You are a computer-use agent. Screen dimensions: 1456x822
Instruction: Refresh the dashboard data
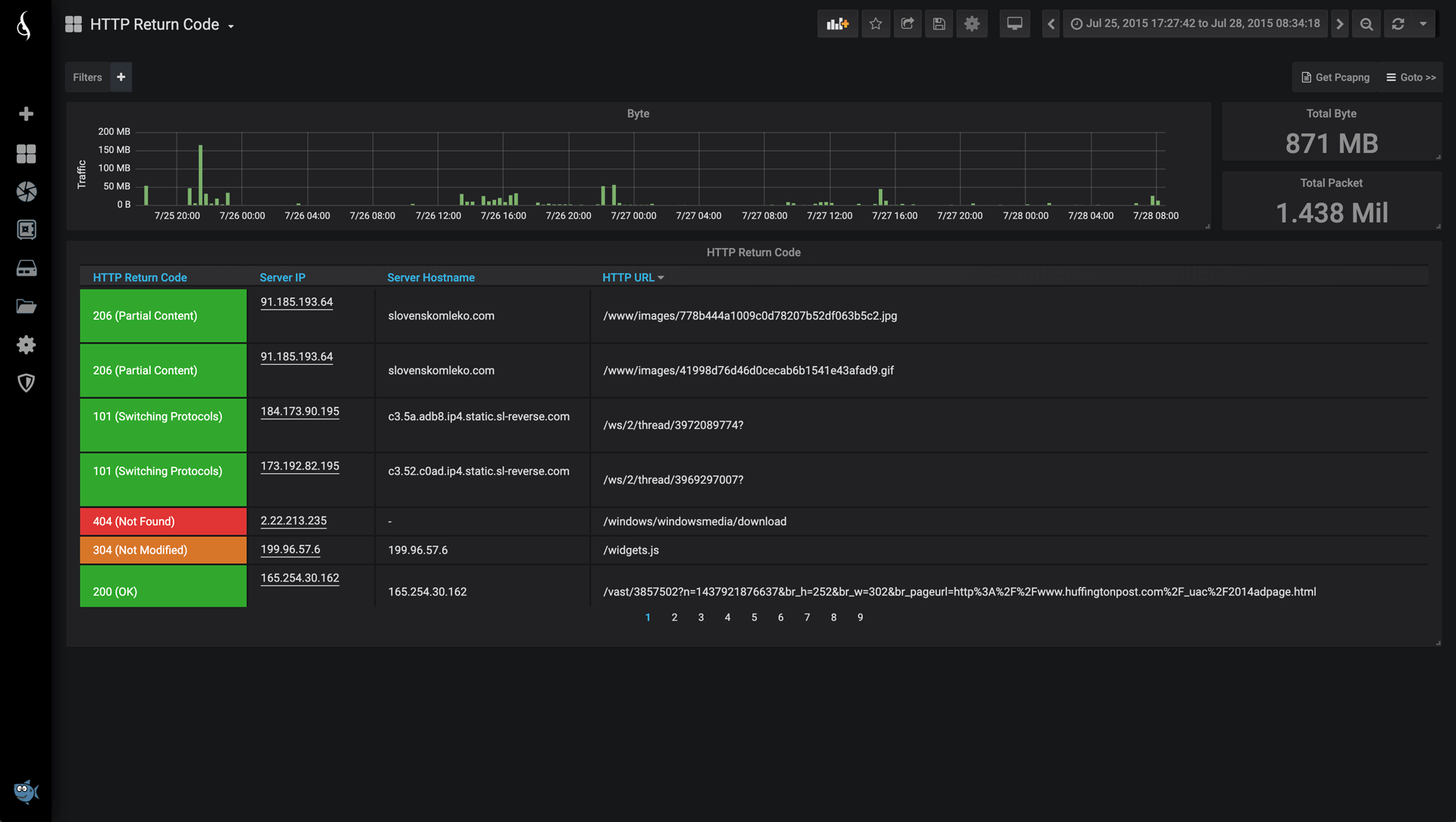[x=1398, y=24]
